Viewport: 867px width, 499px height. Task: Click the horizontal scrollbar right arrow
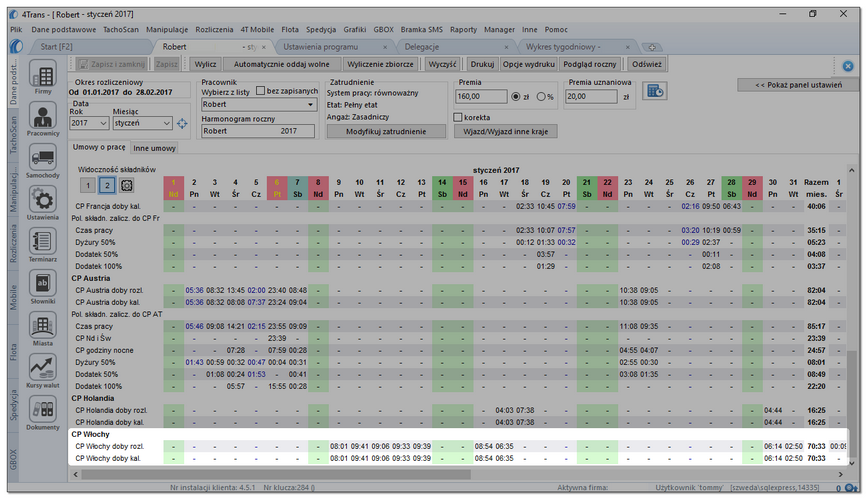click(x=840, y=474)
